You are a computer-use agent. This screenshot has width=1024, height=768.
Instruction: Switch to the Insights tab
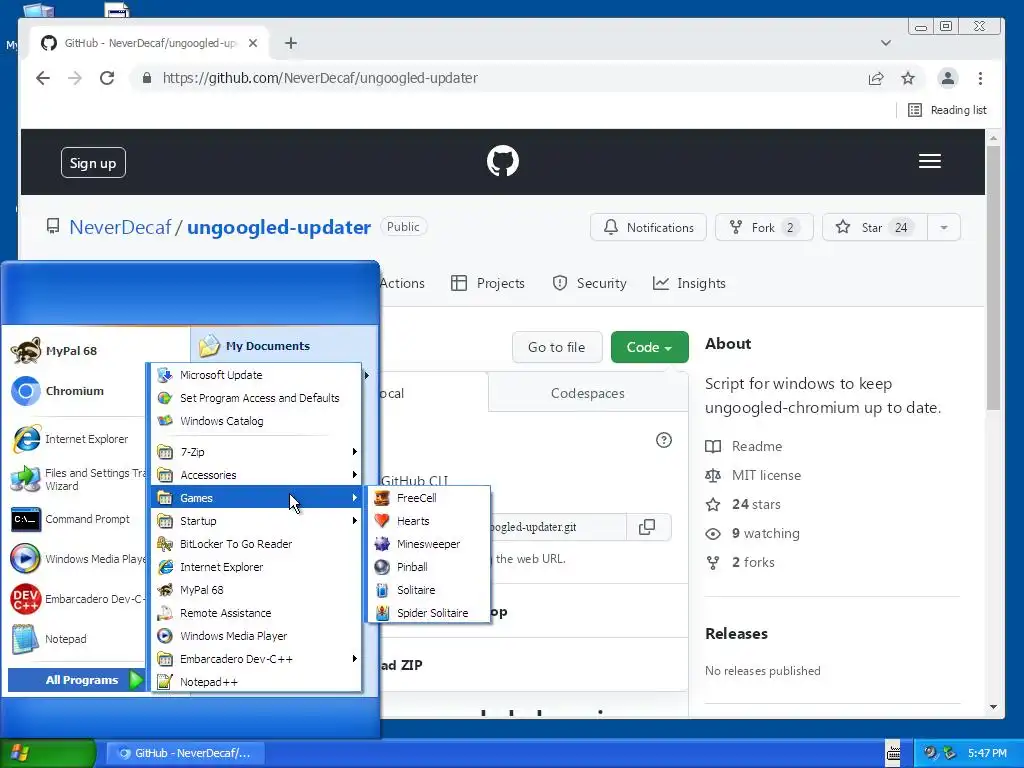click(689, 283)
